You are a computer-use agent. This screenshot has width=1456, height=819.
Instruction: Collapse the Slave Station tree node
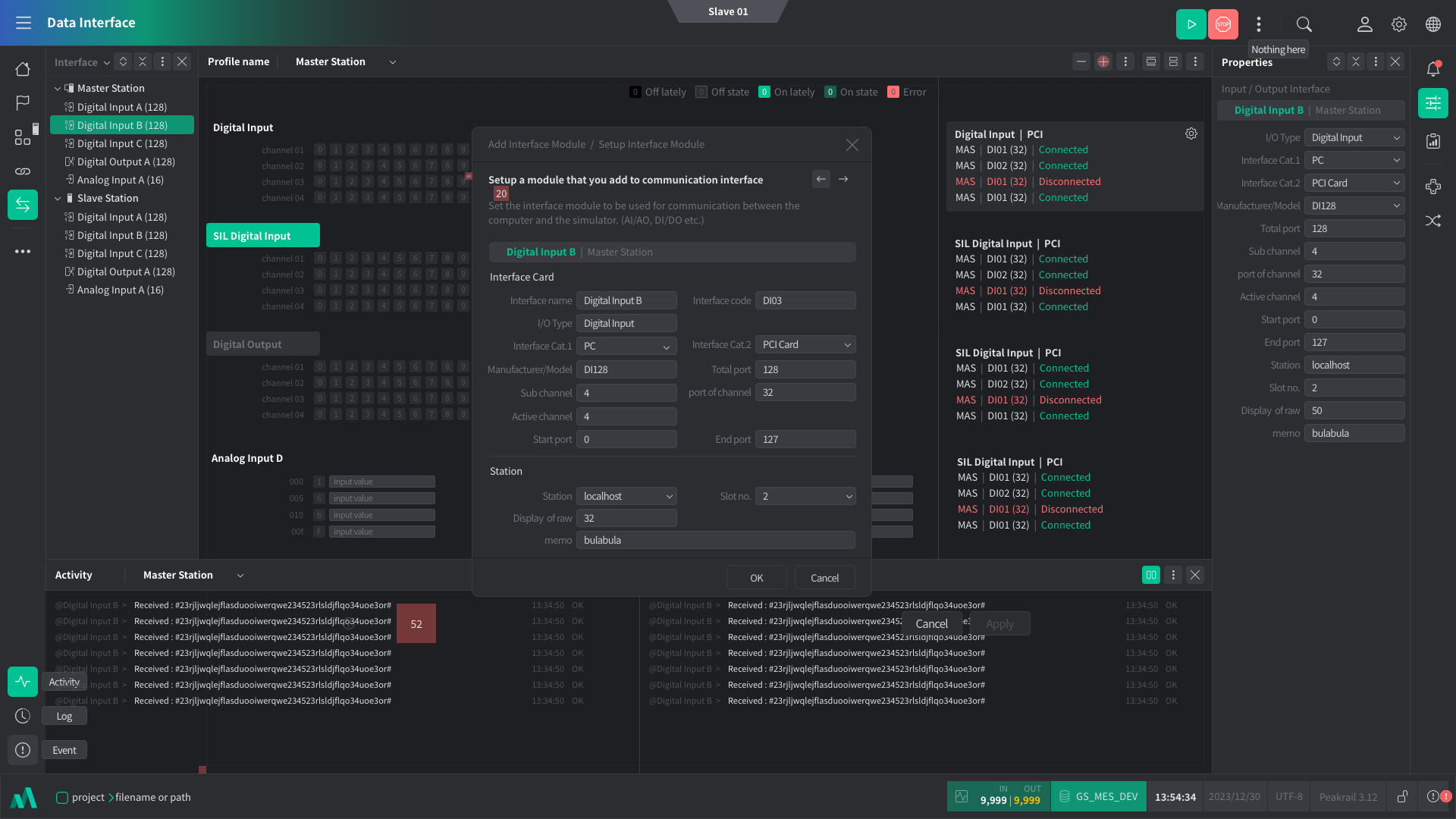pos(58,199)
